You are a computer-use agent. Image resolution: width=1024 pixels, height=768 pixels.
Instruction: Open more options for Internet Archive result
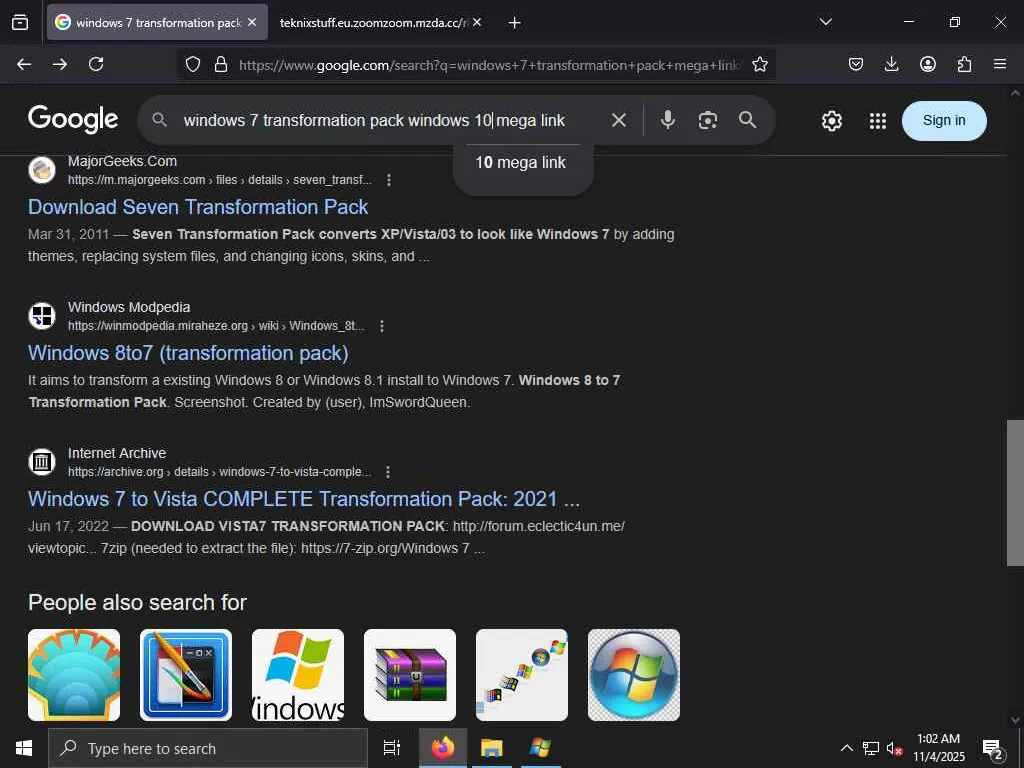[x=388, y=472]
